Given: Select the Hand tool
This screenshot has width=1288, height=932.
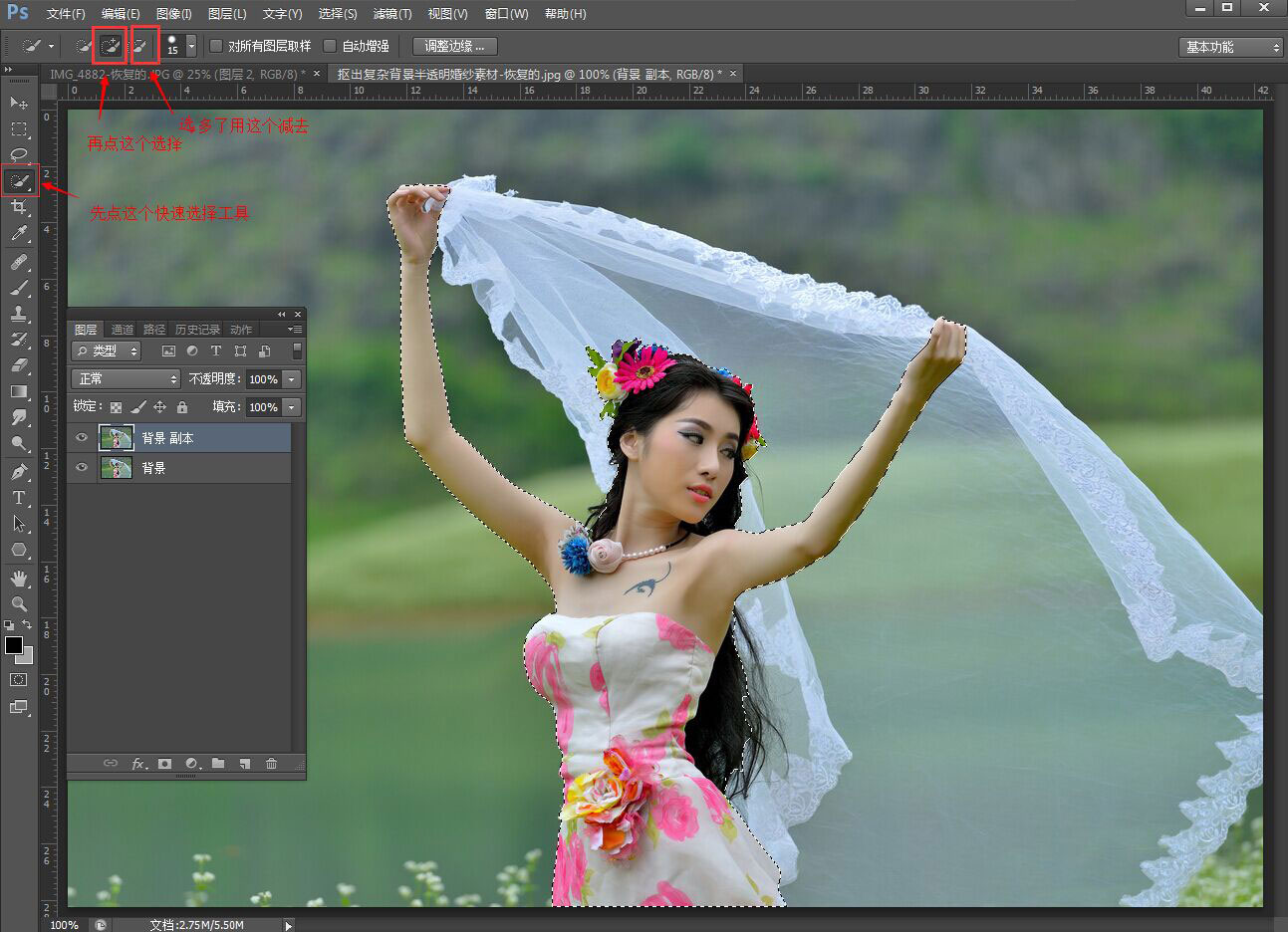Looking at the screenshot, I should (x=20, y=578).
